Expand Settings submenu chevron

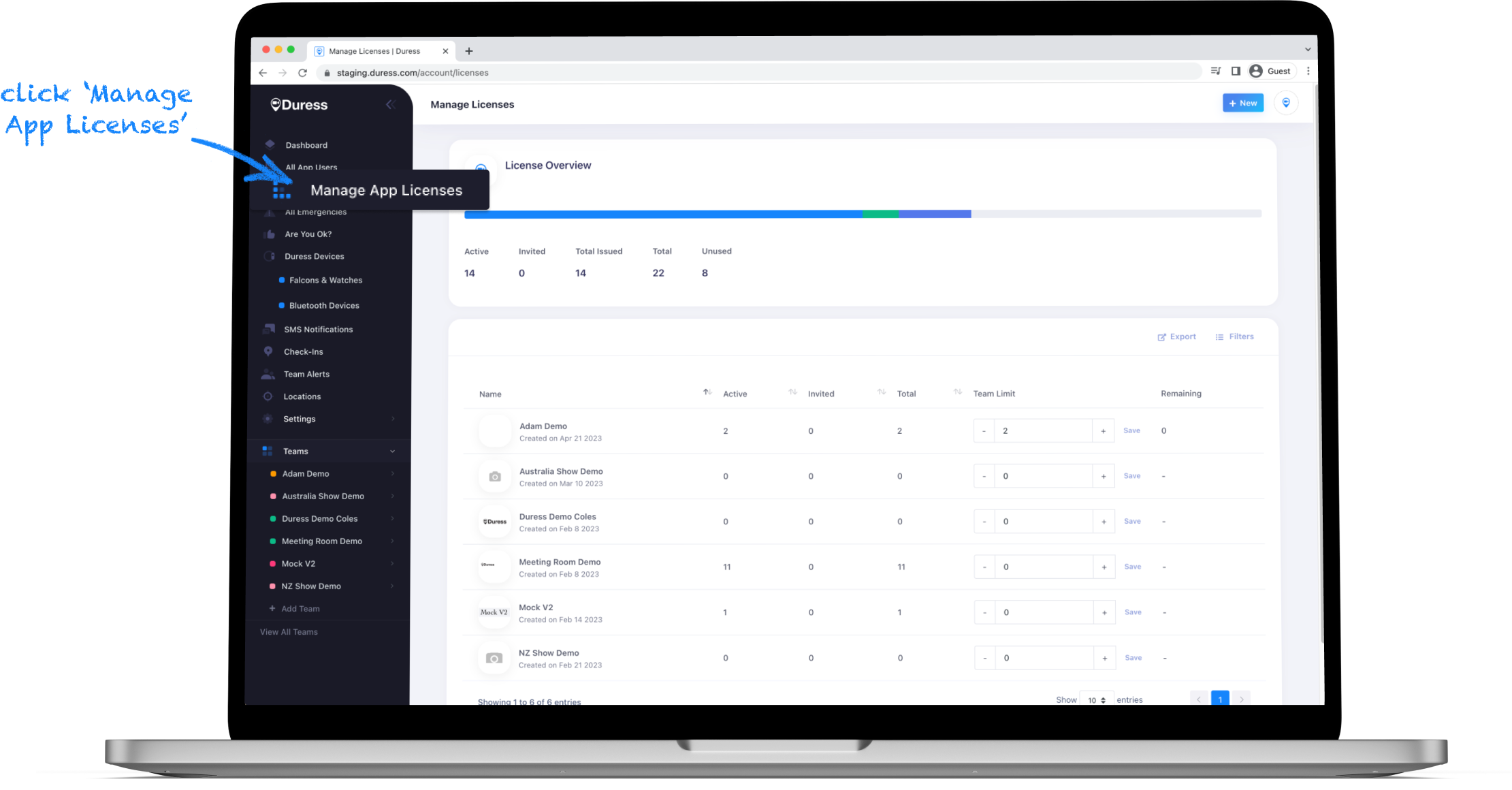393,419
